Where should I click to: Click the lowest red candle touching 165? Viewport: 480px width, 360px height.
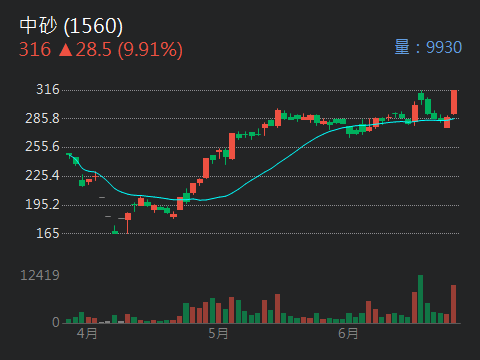click(128, 223)
